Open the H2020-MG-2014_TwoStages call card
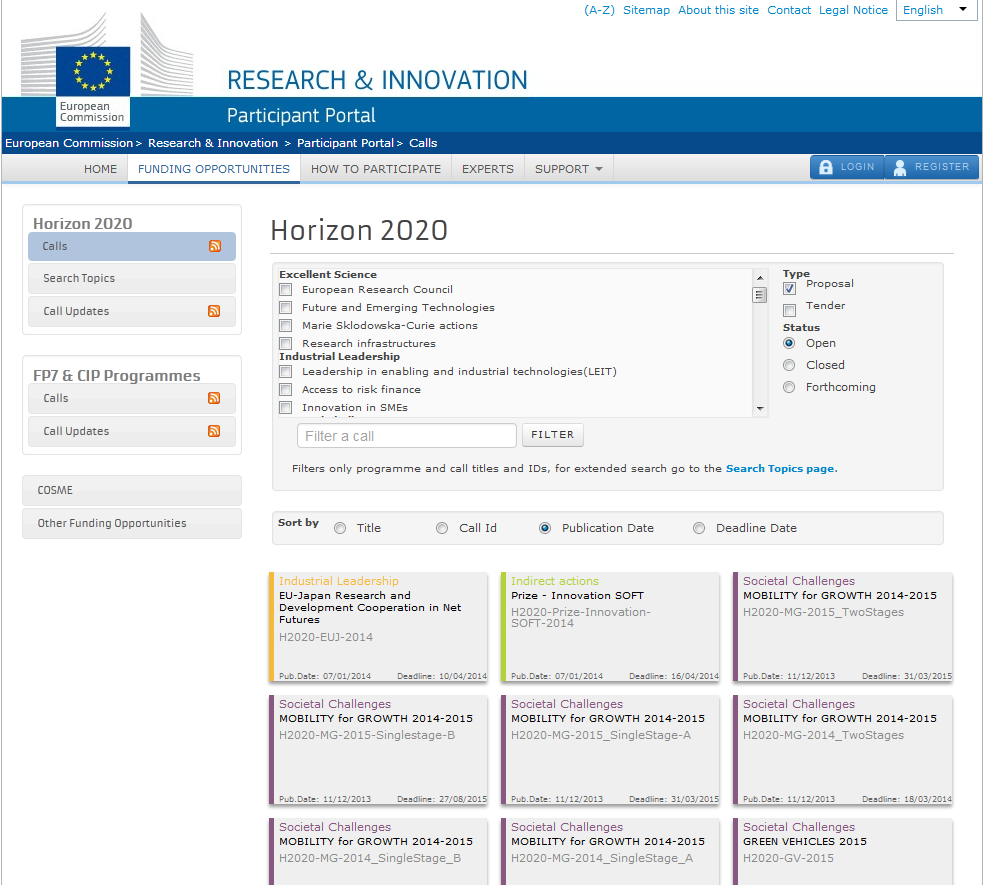This screenshot has height=885, width=987. [x=843, y=750]
